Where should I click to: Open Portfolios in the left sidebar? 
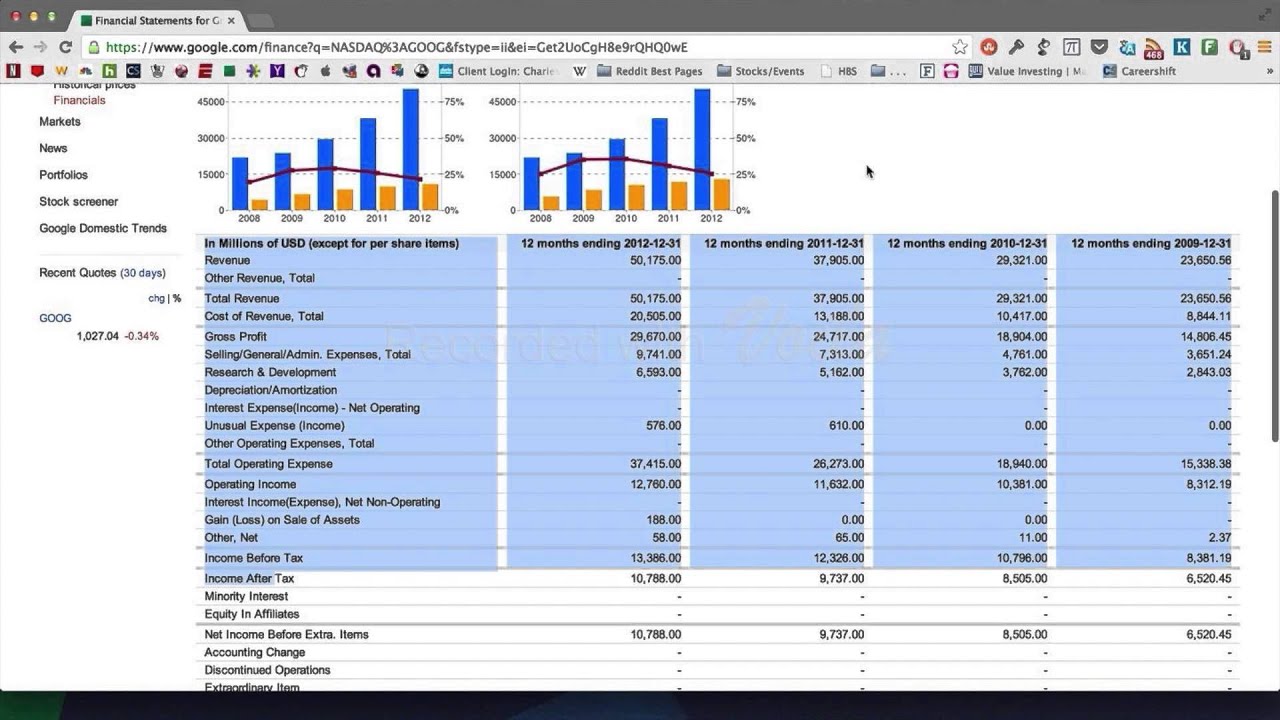pos(64,175)
